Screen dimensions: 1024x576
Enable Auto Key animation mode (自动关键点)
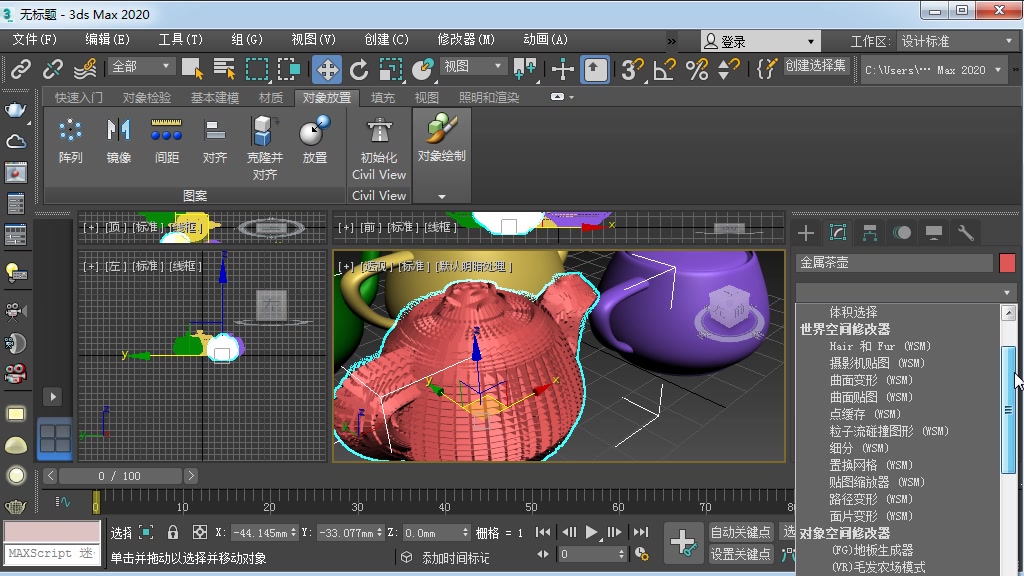[740, 532]
